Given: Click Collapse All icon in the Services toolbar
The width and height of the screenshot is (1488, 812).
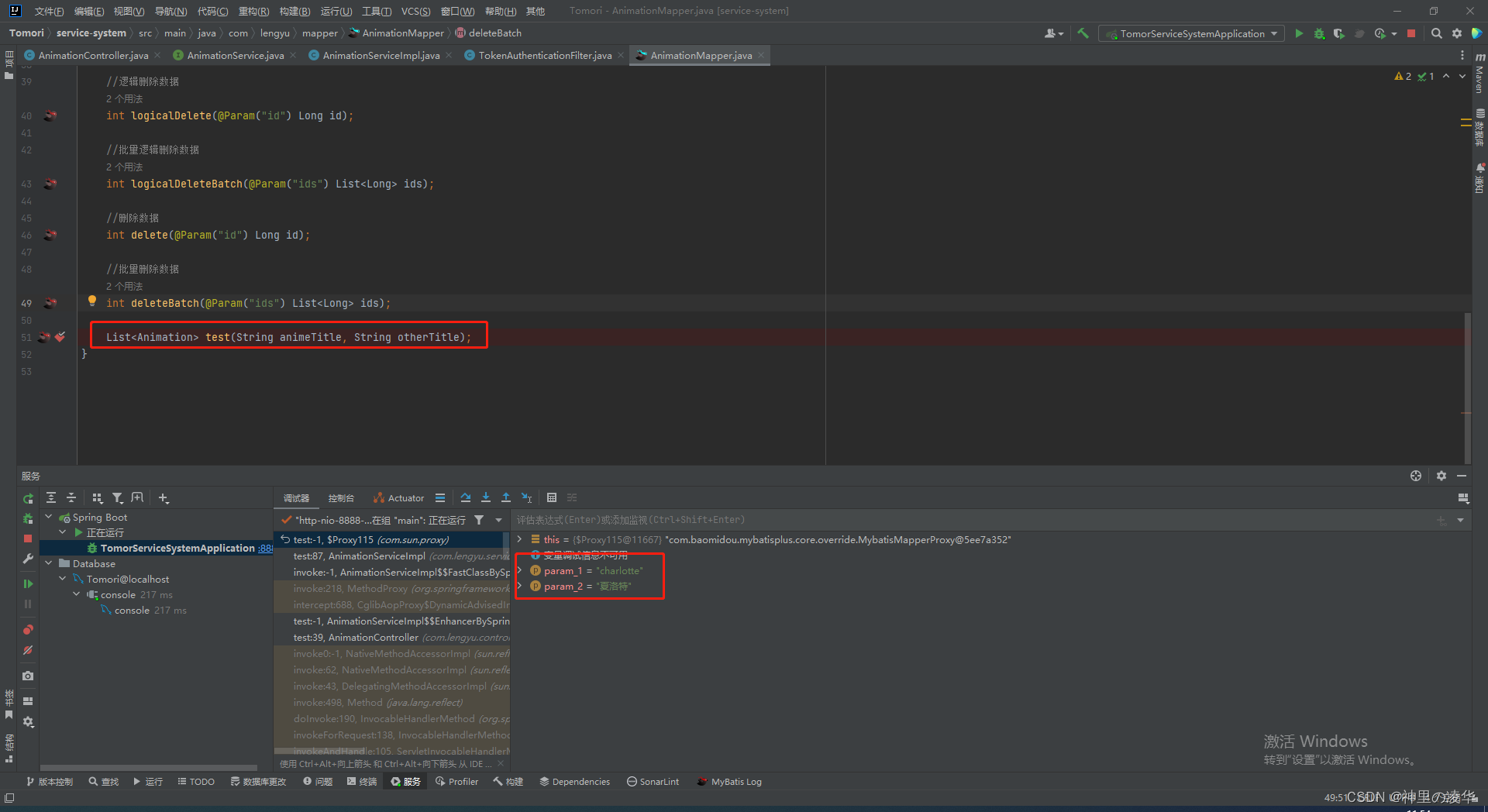Looking at the screenshot, I should [71, 497].
